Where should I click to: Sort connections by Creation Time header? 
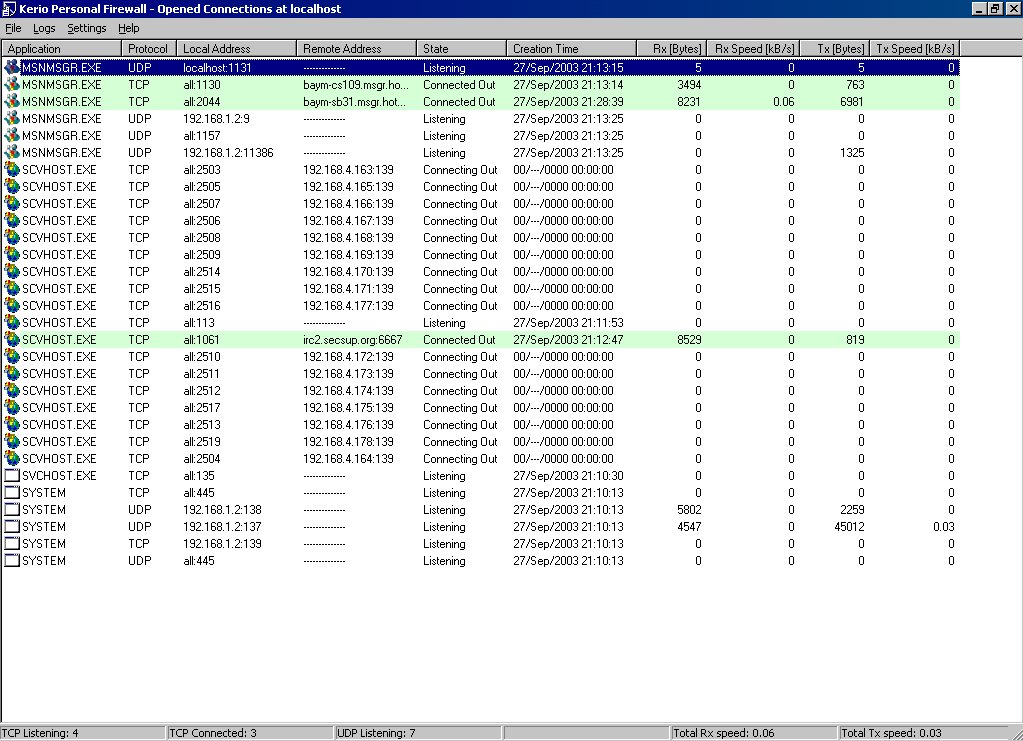tap(571, 48)
